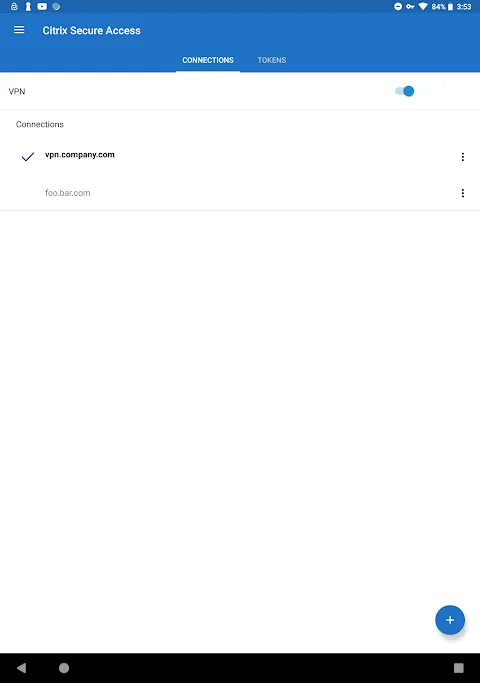Click the VPN row label
The width and height of the screenshot is (480, 683).
17,91
